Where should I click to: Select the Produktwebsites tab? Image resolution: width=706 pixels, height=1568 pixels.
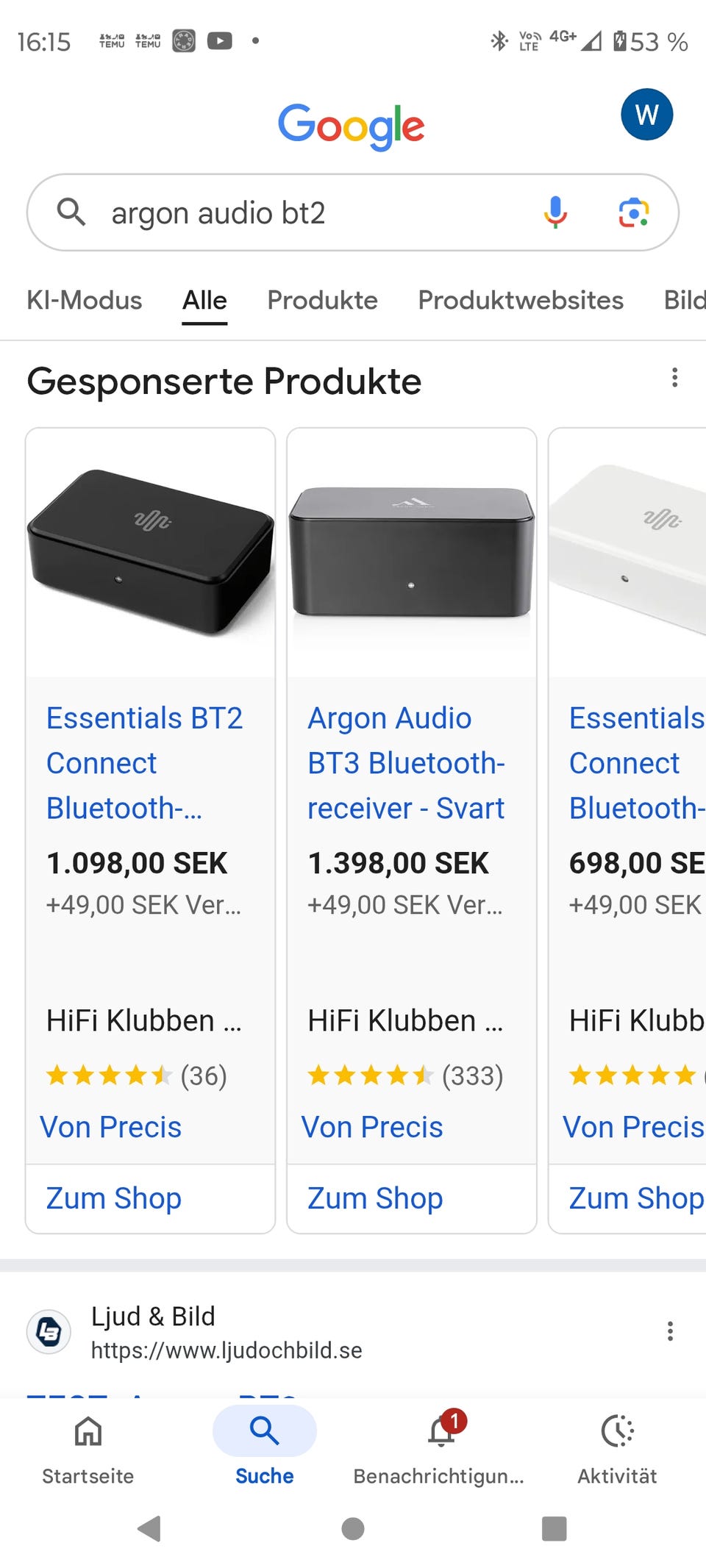click(520, 300)
